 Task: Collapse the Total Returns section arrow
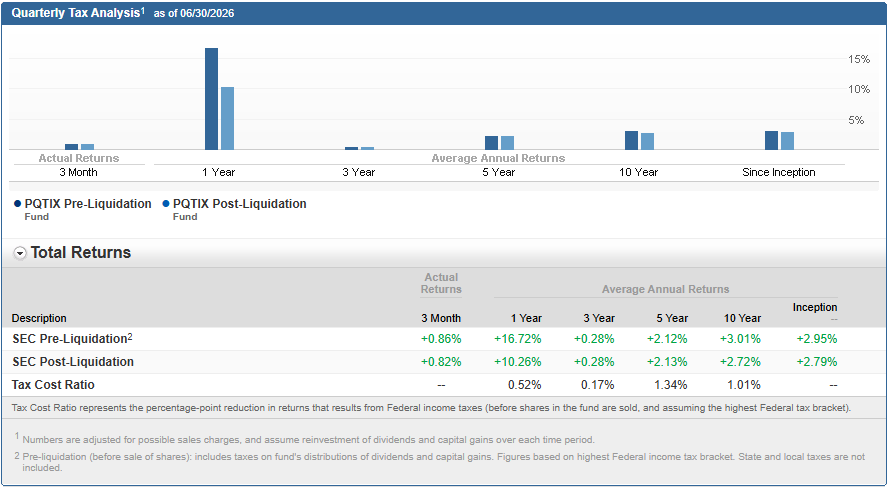(20, 254)
